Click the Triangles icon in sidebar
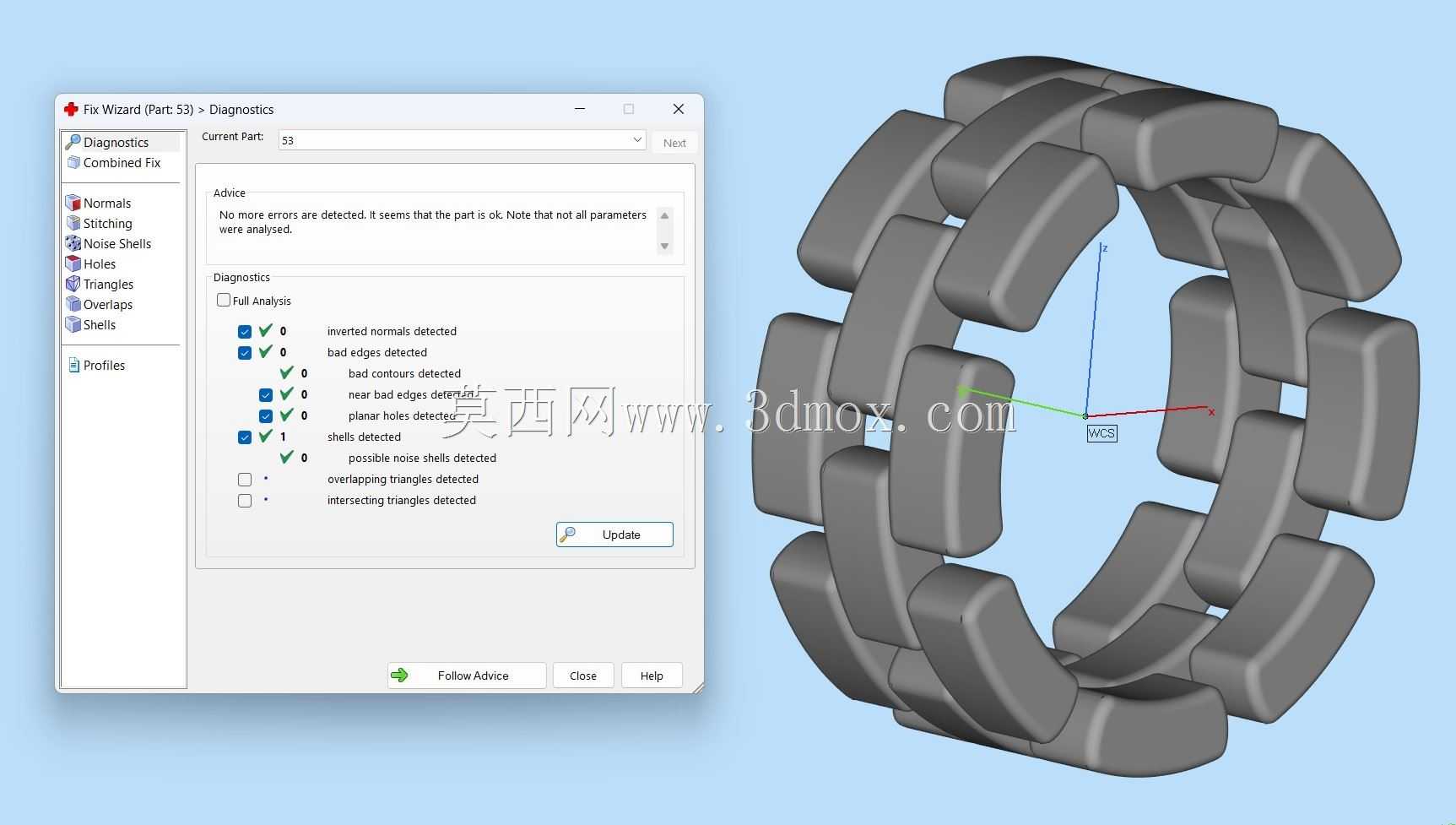 point(73,284)
